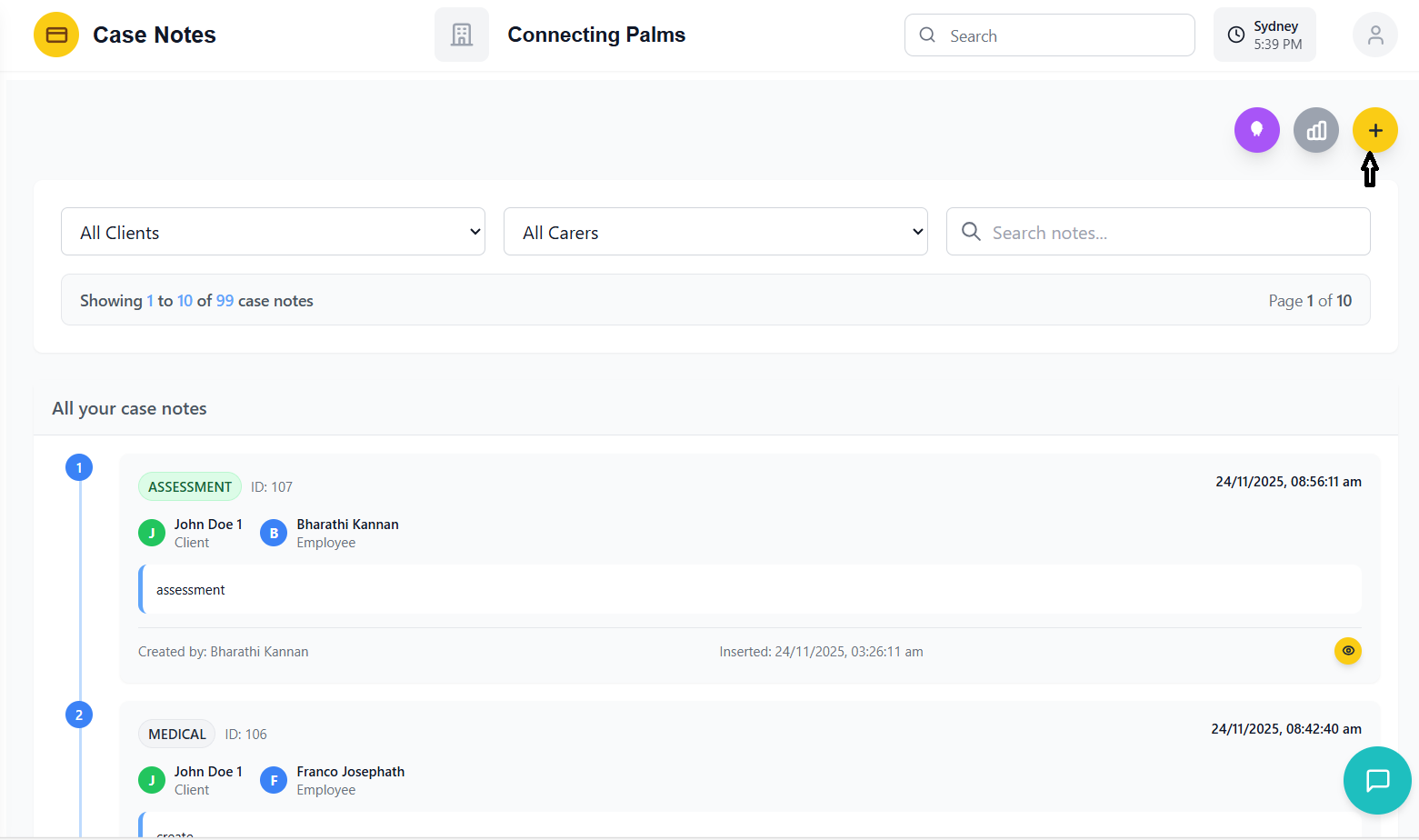Click the purple lightbulb insights button
This screenshot has width=1419, height=840.
[x=1256, y=130]
